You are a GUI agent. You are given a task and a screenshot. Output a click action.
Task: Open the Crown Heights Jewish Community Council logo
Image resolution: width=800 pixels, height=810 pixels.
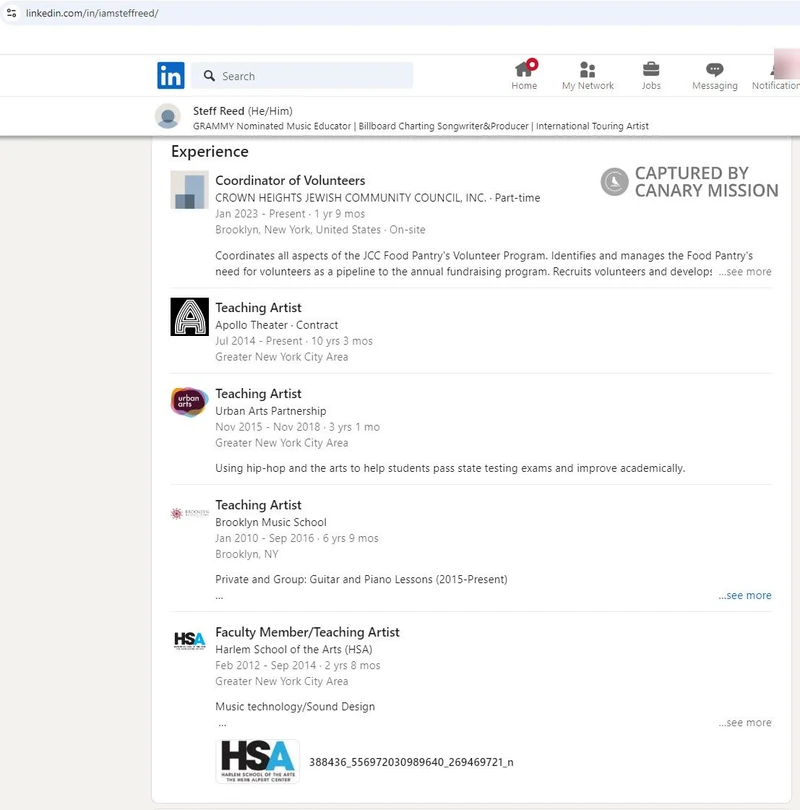pos(188,191)
